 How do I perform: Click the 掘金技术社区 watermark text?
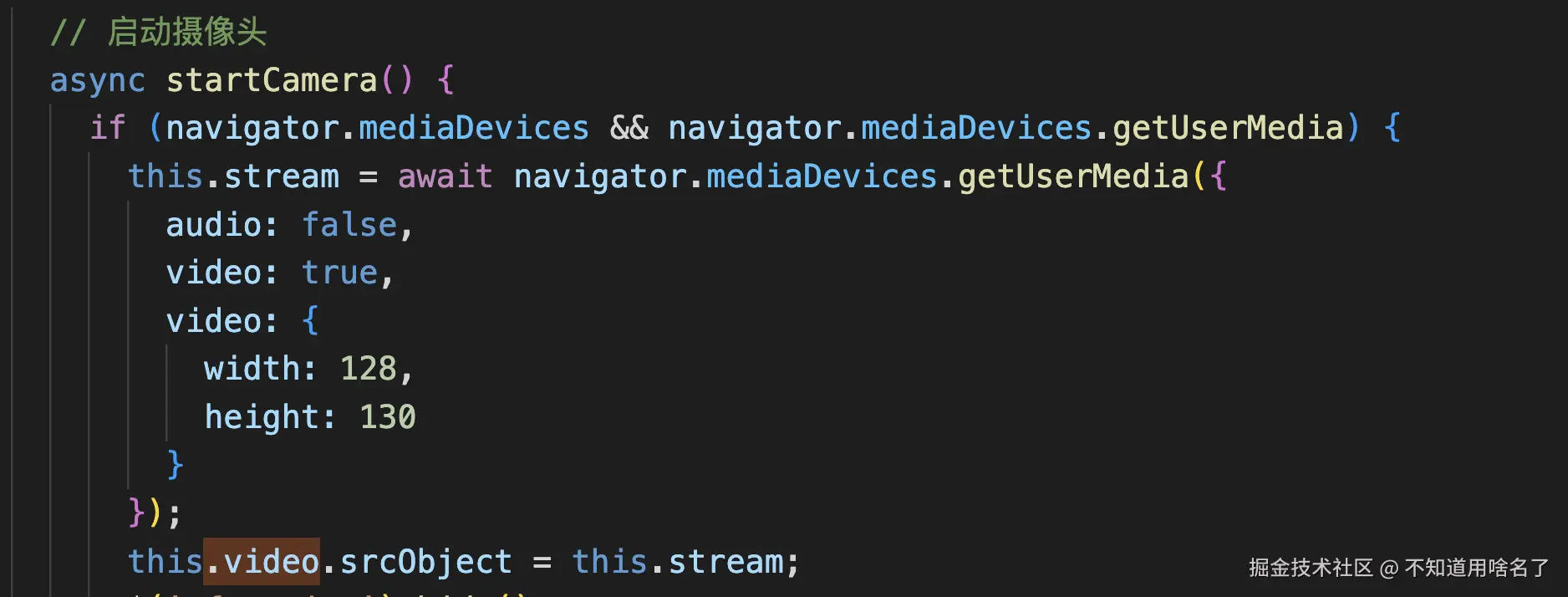[1311, 569]
